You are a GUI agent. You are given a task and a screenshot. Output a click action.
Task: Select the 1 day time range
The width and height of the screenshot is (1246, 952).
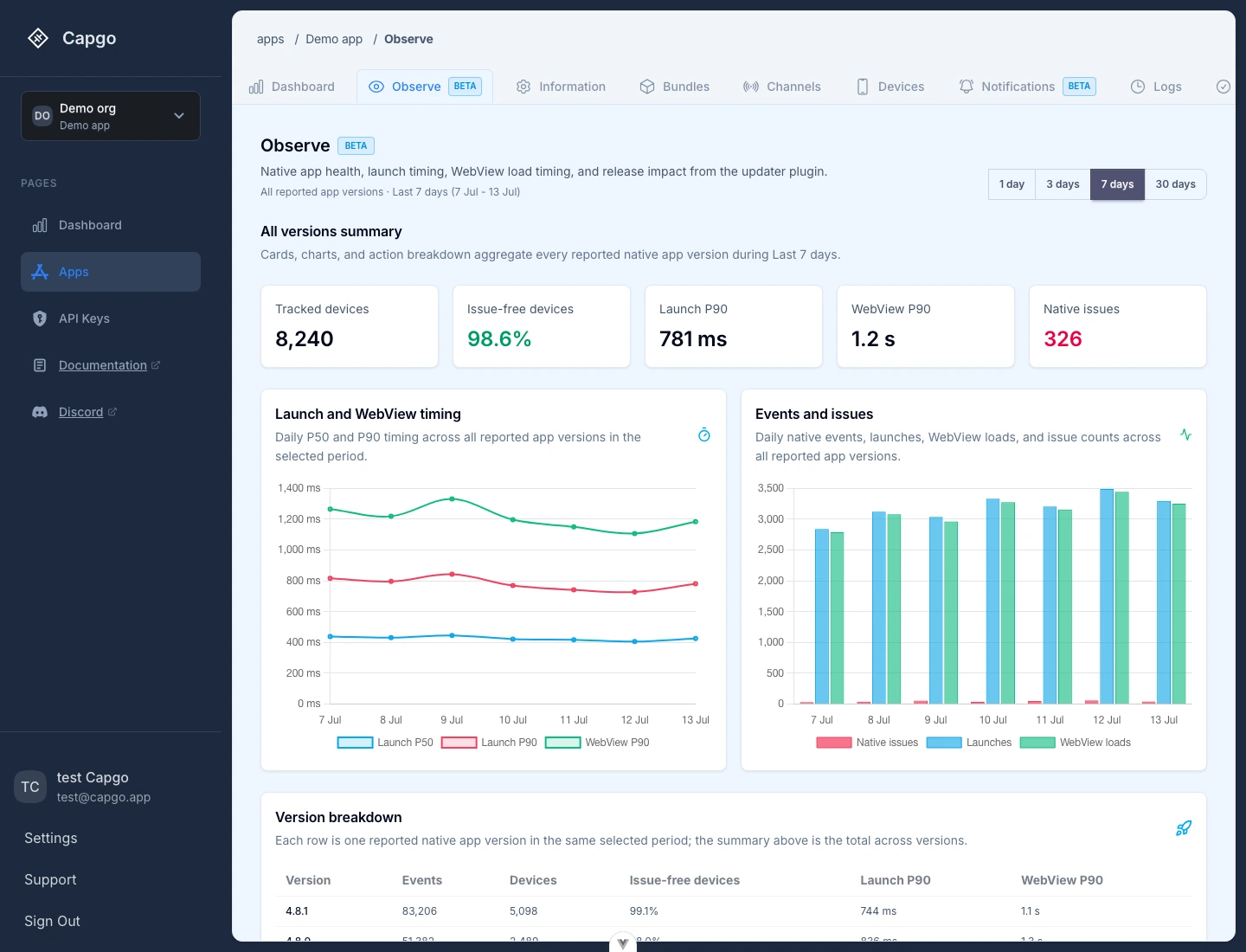pos(1012,184)
